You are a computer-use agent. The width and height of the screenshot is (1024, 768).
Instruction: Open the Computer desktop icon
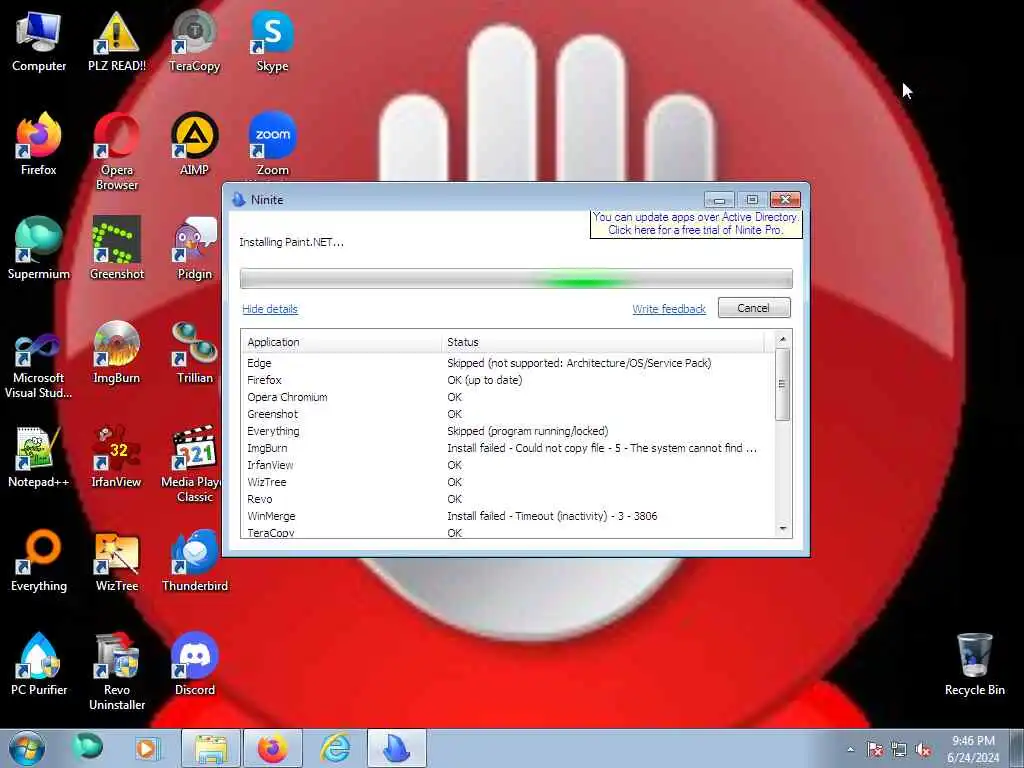pos(39,40)
